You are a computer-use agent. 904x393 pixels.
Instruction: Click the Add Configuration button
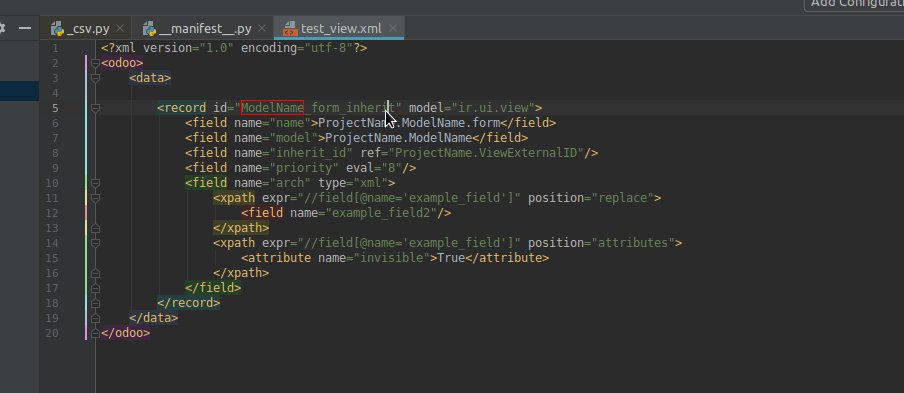tap(854, 3)
